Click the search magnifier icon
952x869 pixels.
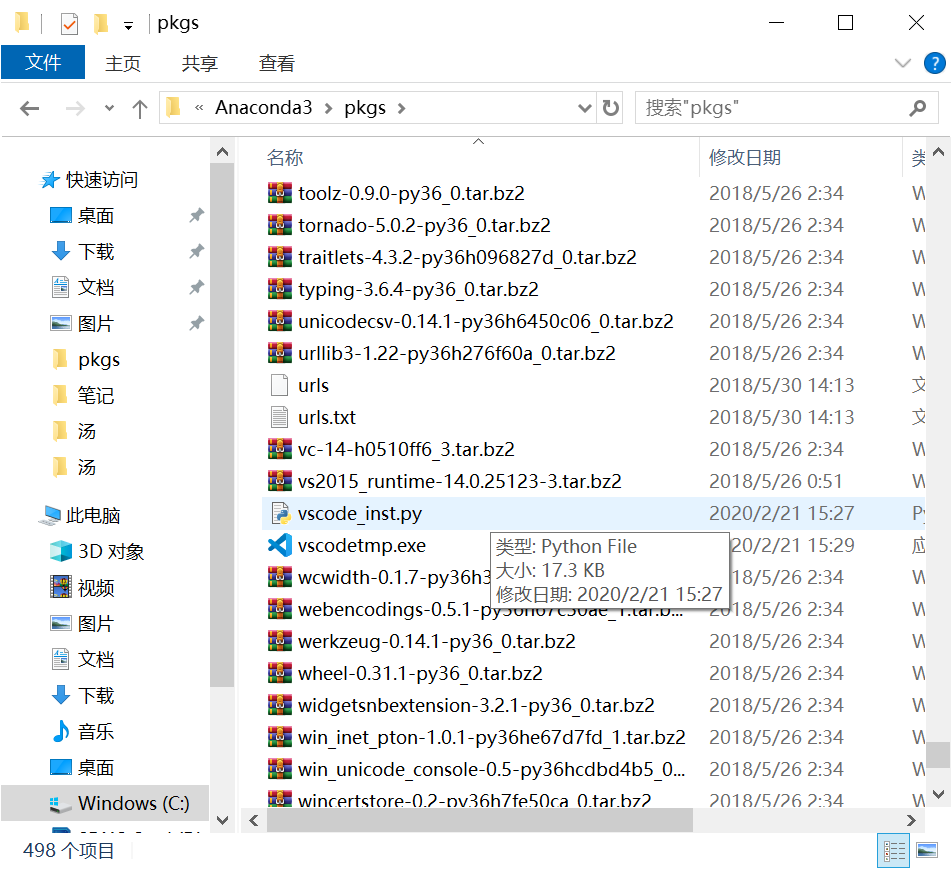(x=918, y=108)
